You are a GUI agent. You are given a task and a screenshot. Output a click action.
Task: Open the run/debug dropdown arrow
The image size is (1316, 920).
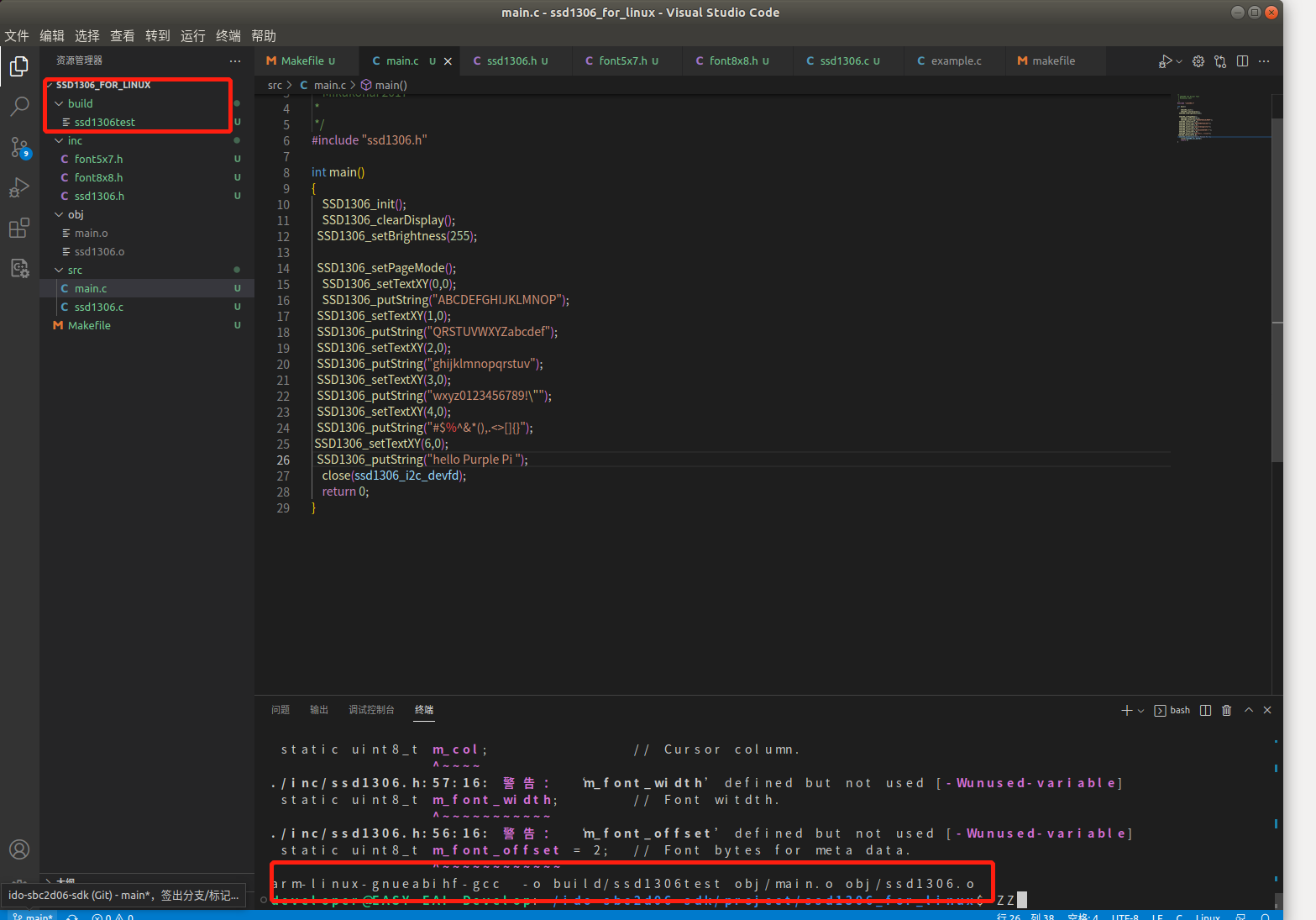coord(1179,60)
